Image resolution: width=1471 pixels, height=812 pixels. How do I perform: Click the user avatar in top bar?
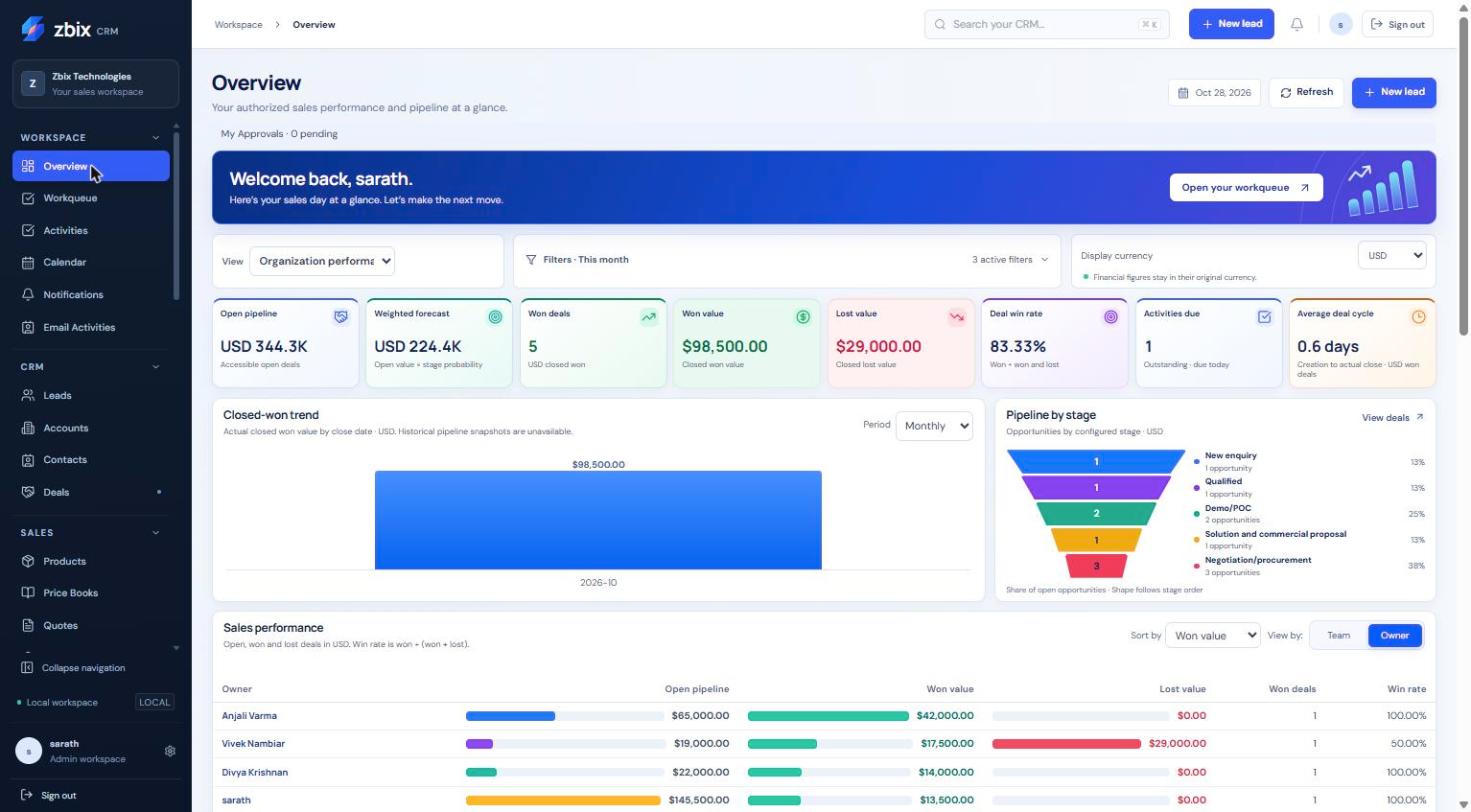coord(1341,24)
